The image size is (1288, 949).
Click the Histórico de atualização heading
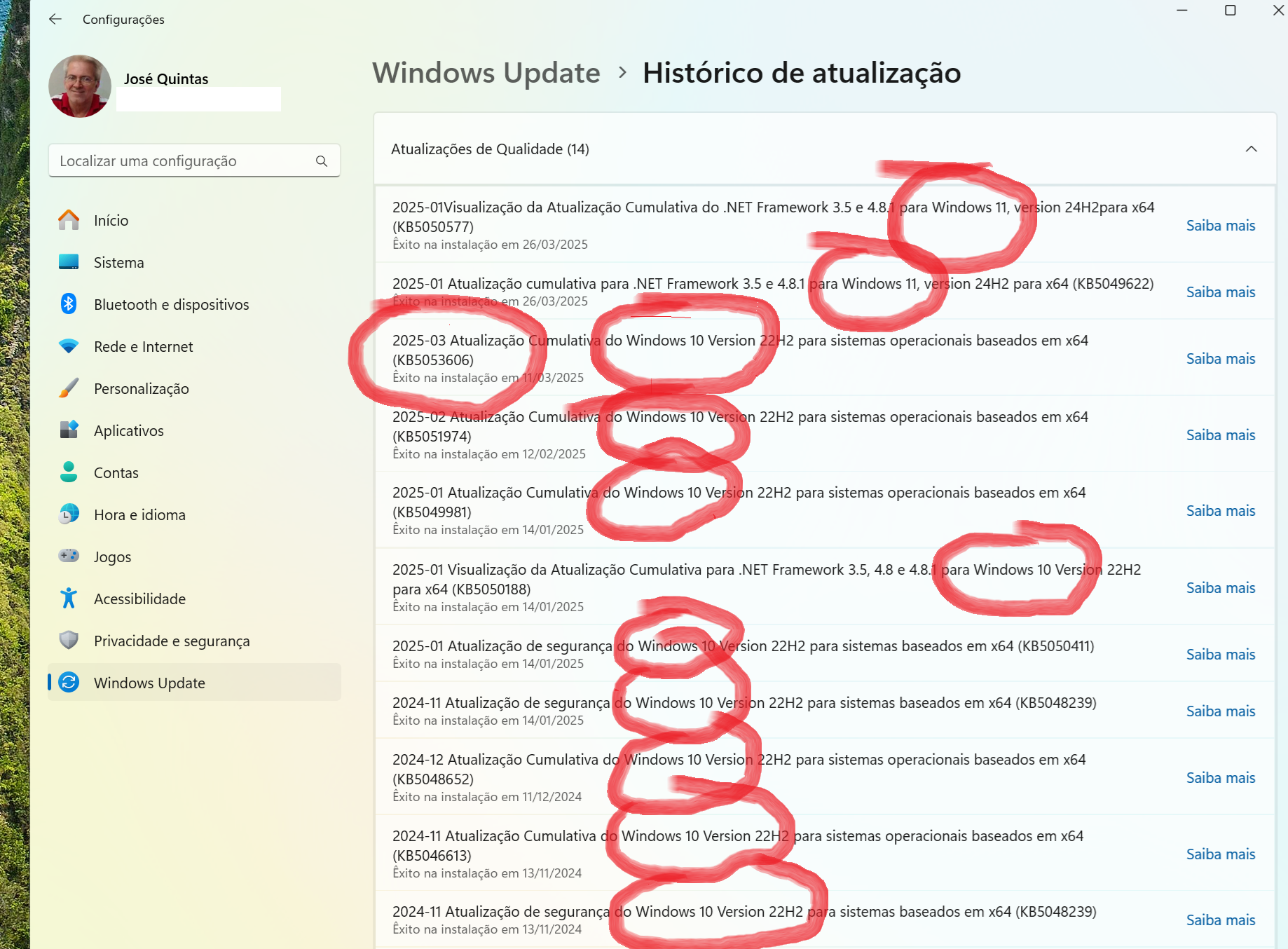(802, 73)
